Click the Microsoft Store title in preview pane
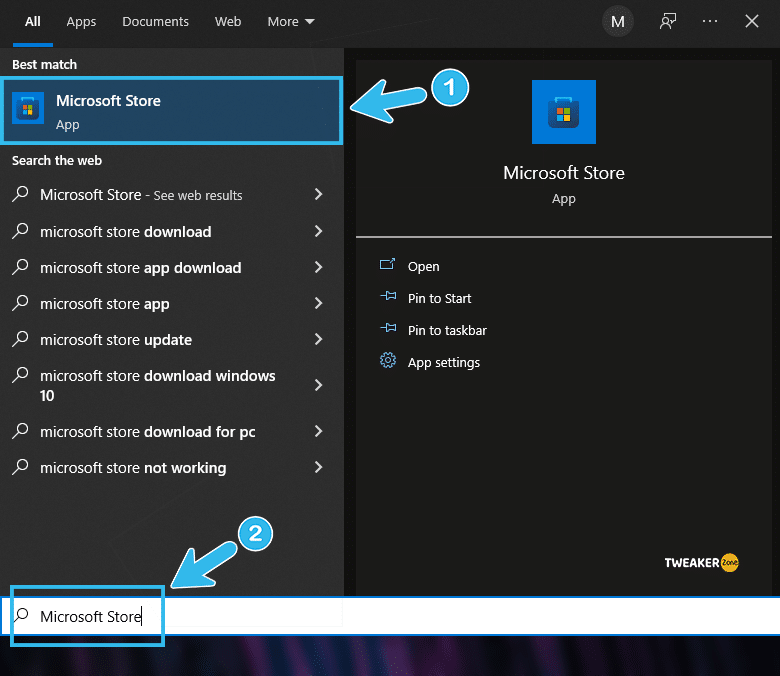 [564, 173]
